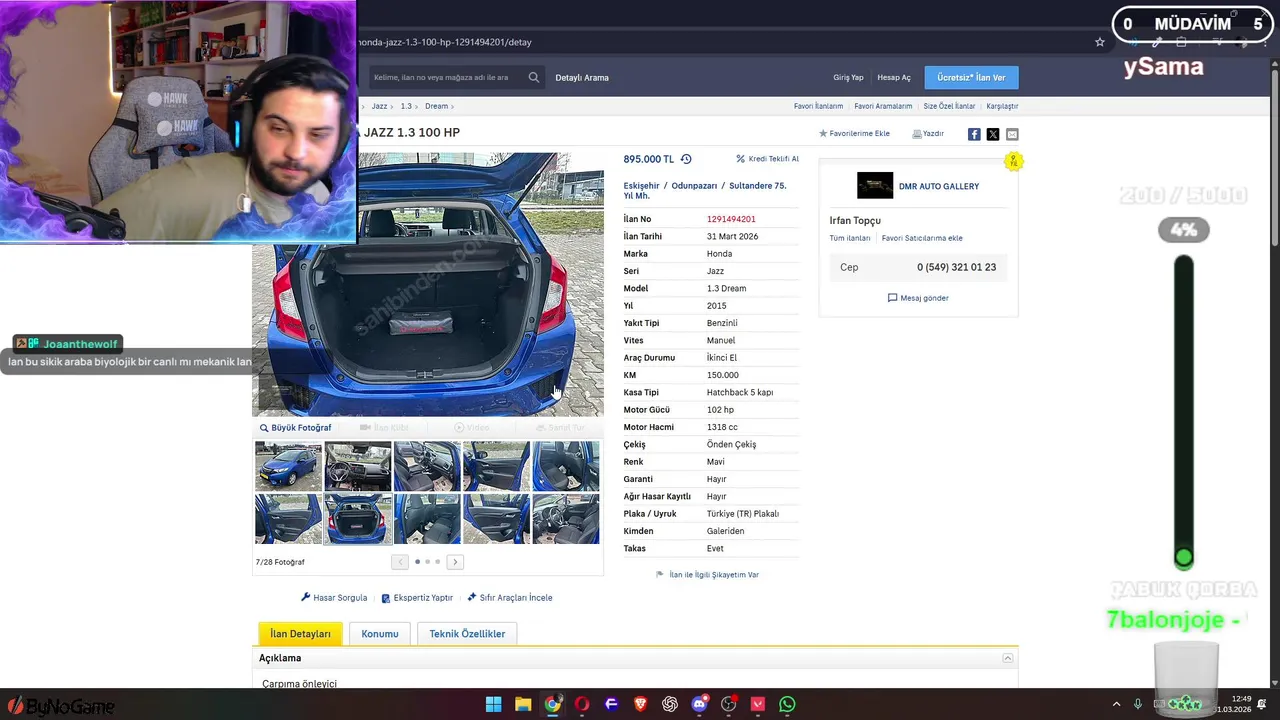Click the microphone icon in system tray
The image size is (1280, 720).
(x=1139, y=704)
